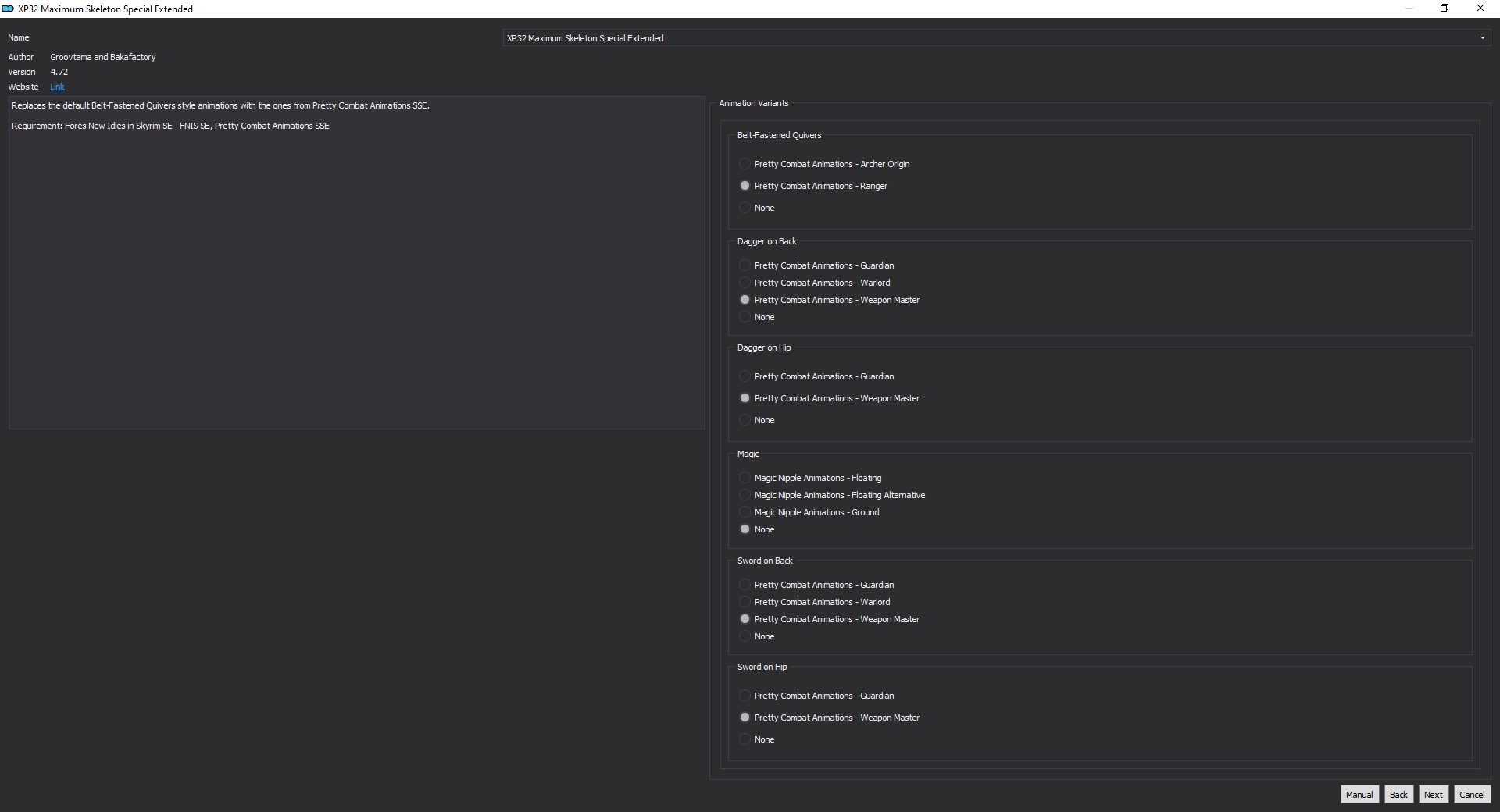
Task: Click the Belt-Fastened Quivers group label
Action: click(x=780, y=135)
